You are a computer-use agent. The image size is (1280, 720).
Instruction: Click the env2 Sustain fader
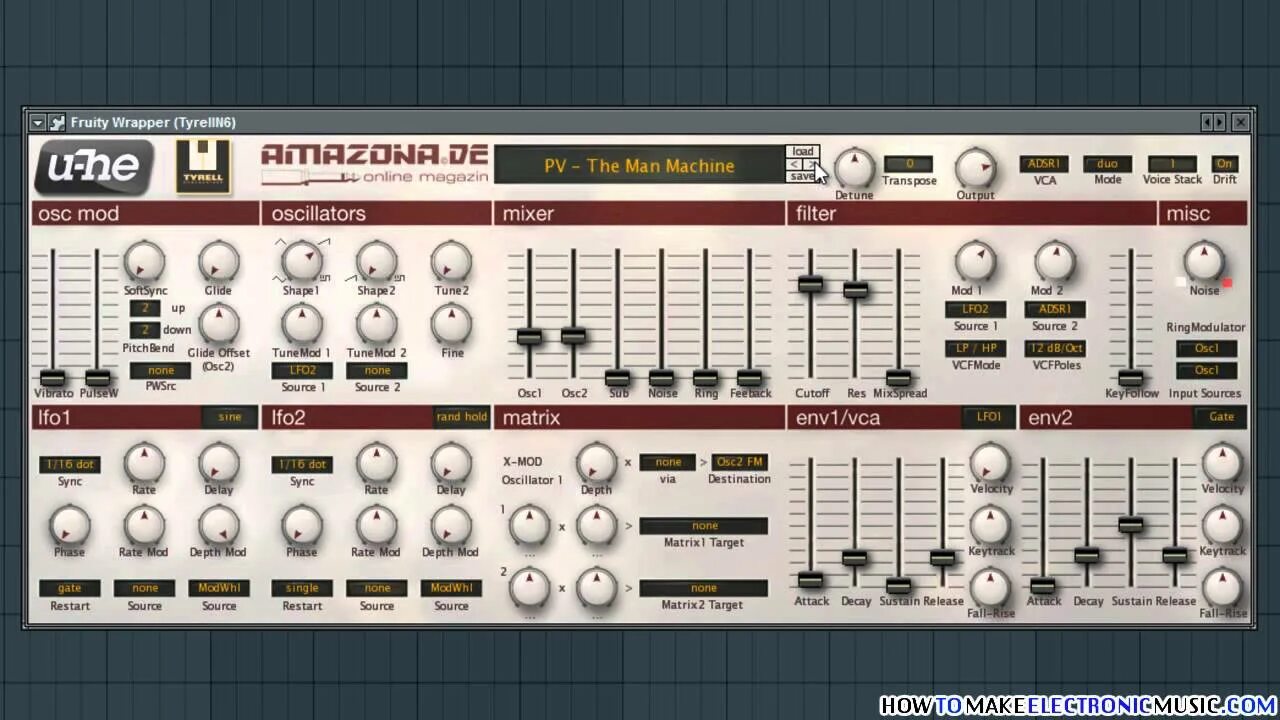1130,524
